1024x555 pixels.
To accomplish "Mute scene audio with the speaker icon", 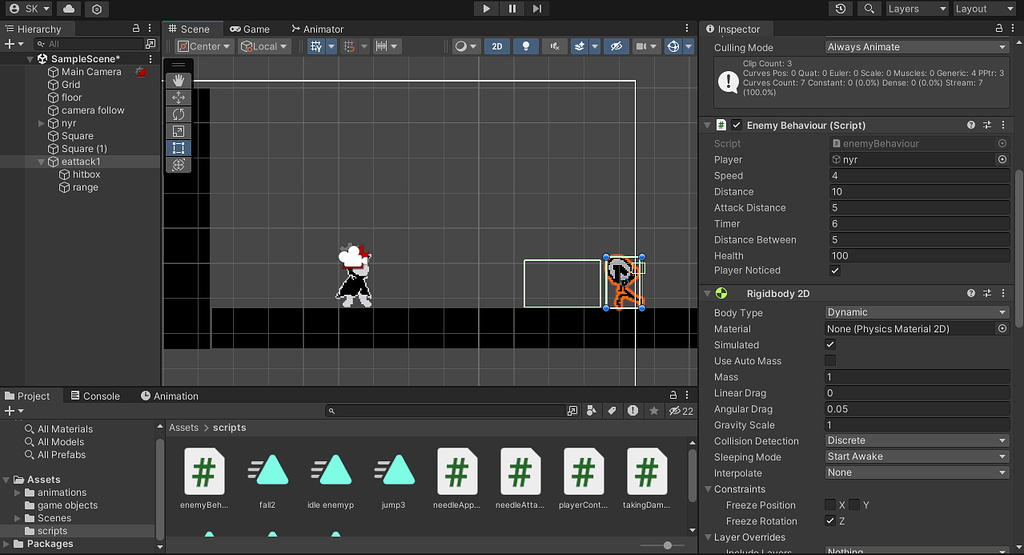I will 554,47.
